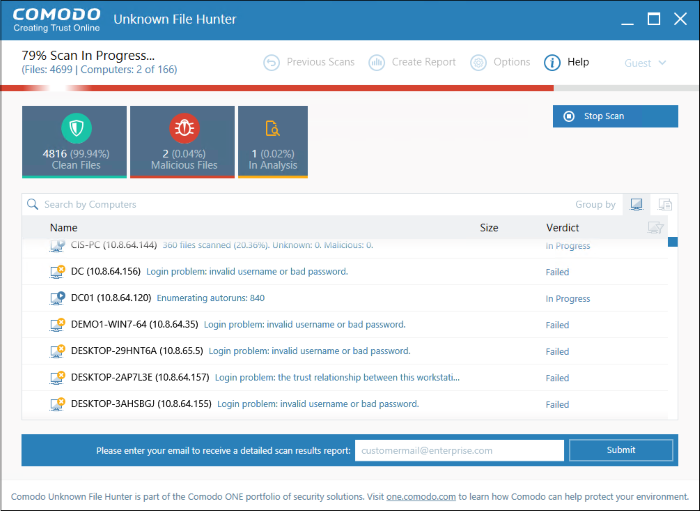Click the in-progress computer icon for DC01
700x511 pixels.
tap(57, 298)
